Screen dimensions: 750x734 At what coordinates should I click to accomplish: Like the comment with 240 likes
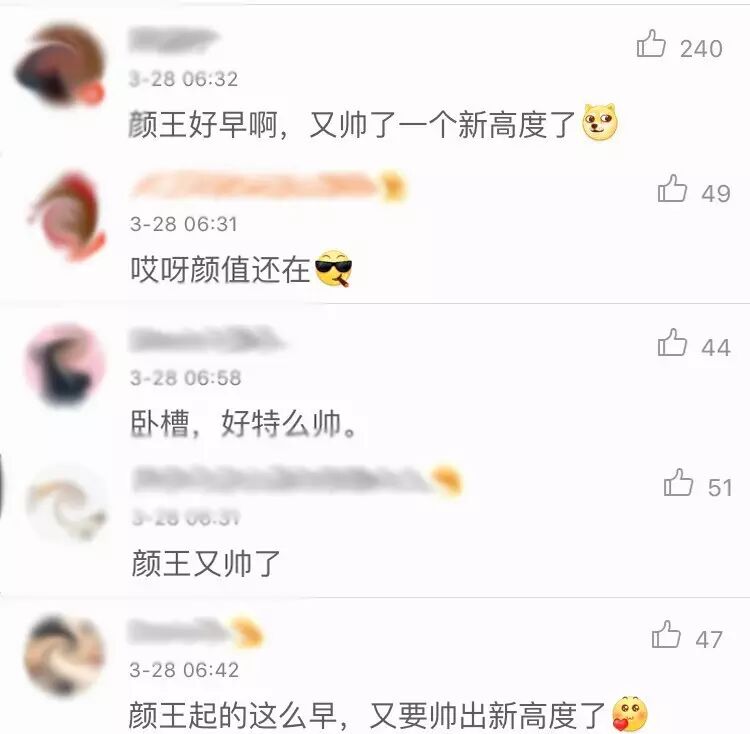tap(651, 44)
